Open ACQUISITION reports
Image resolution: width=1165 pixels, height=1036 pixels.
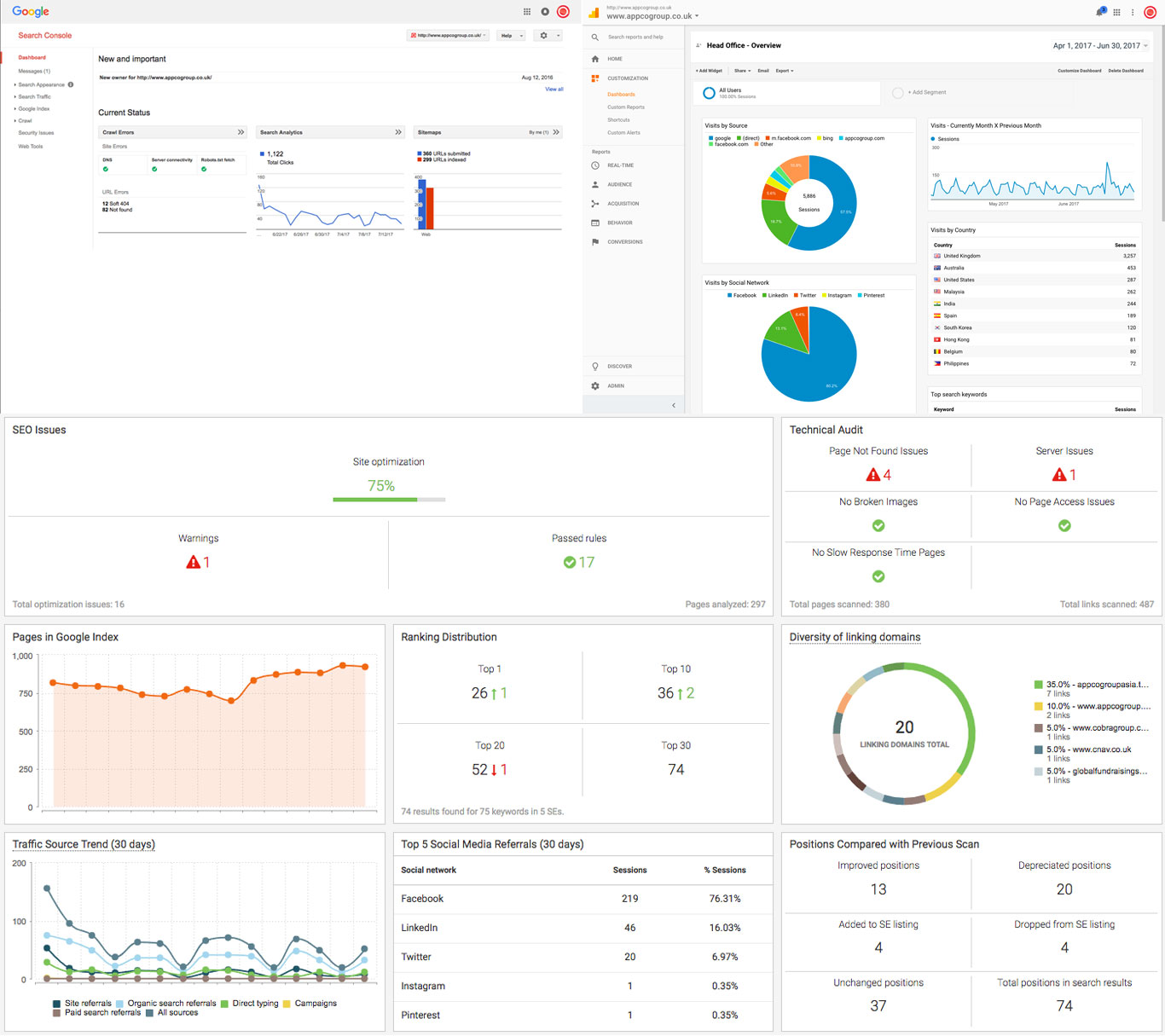pyautogui.click(x=623, y=204)
